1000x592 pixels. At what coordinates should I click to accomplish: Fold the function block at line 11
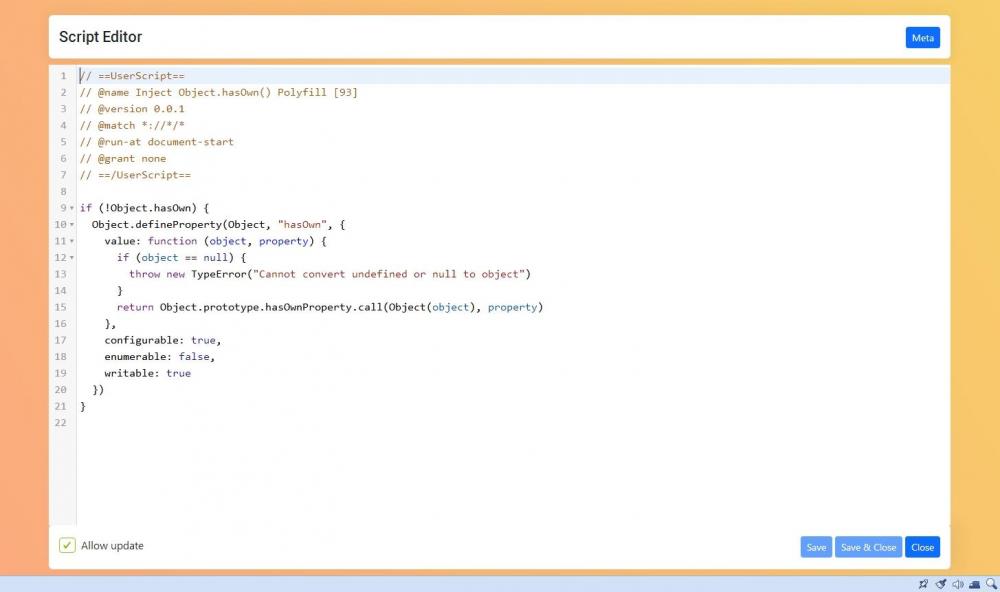click(x=72, y=241)
